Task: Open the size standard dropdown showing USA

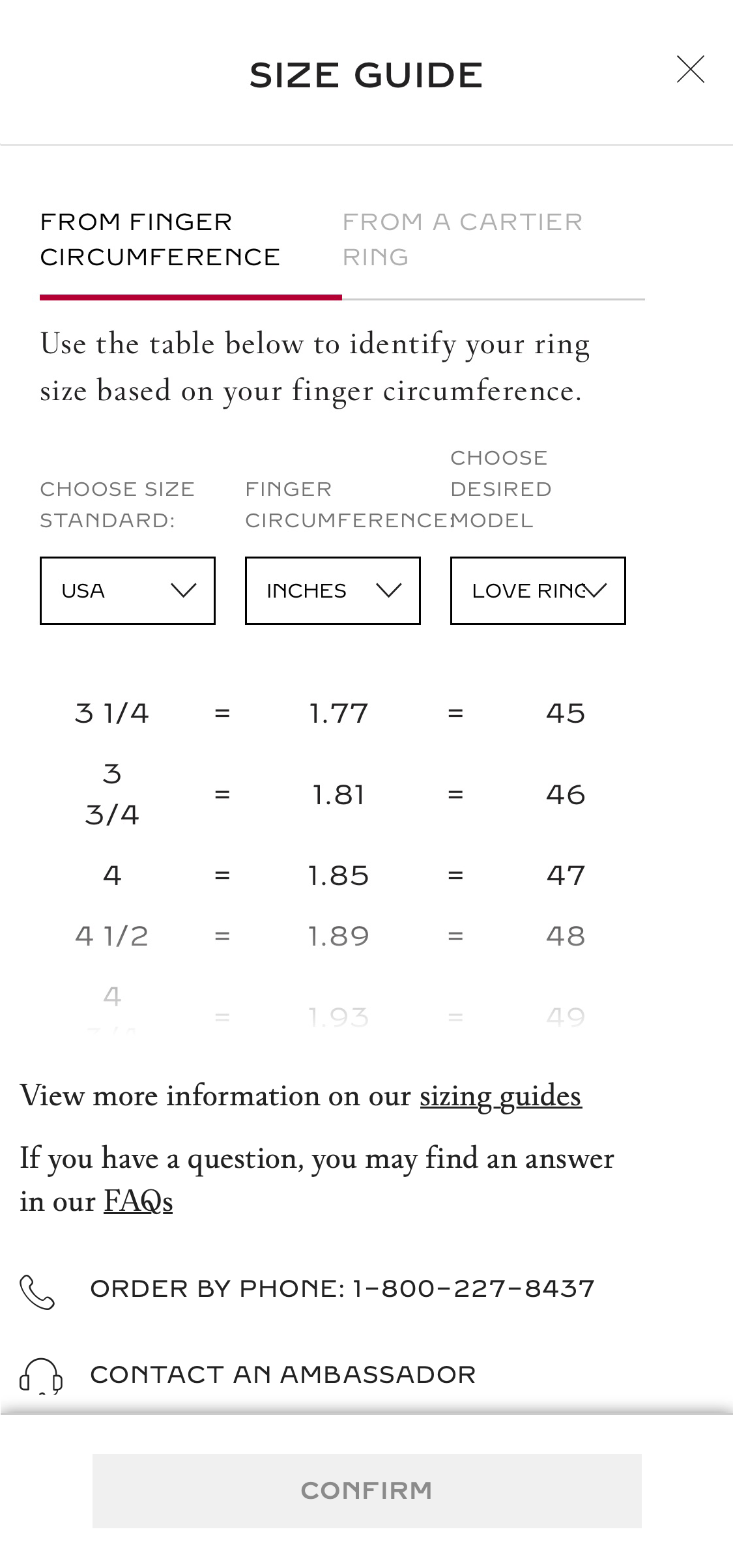Action: (128, 590)
